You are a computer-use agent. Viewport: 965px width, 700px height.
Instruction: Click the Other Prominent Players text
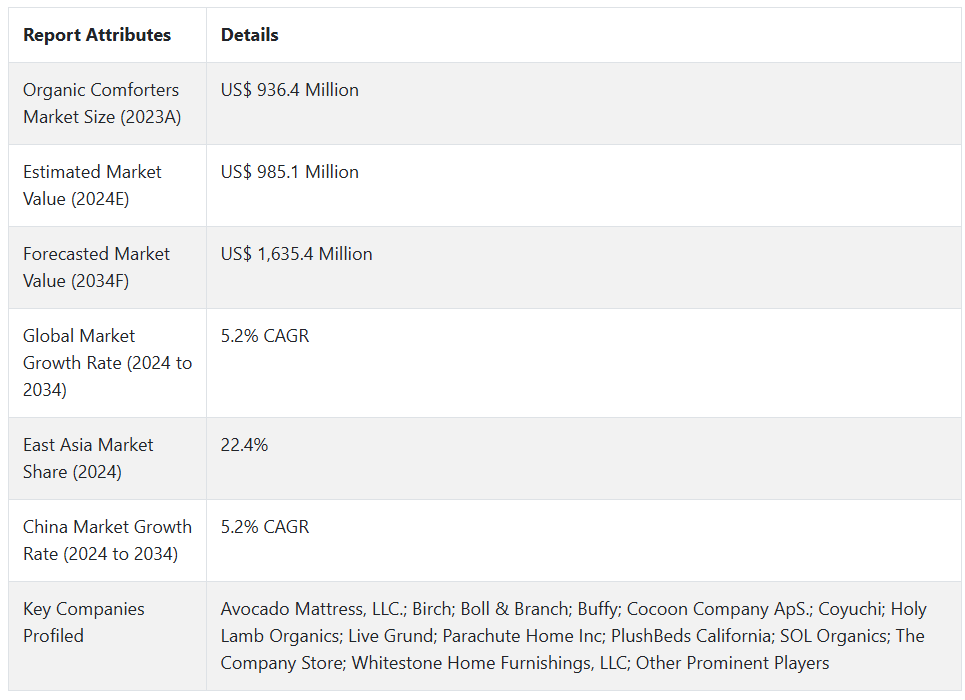point(732,663)
